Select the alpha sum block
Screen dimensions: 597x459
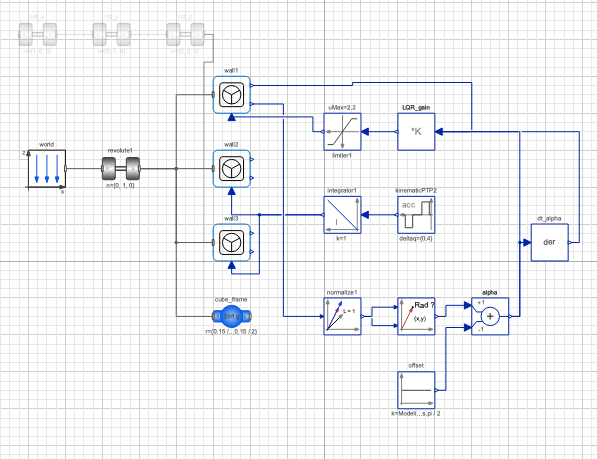coord(490,316)
